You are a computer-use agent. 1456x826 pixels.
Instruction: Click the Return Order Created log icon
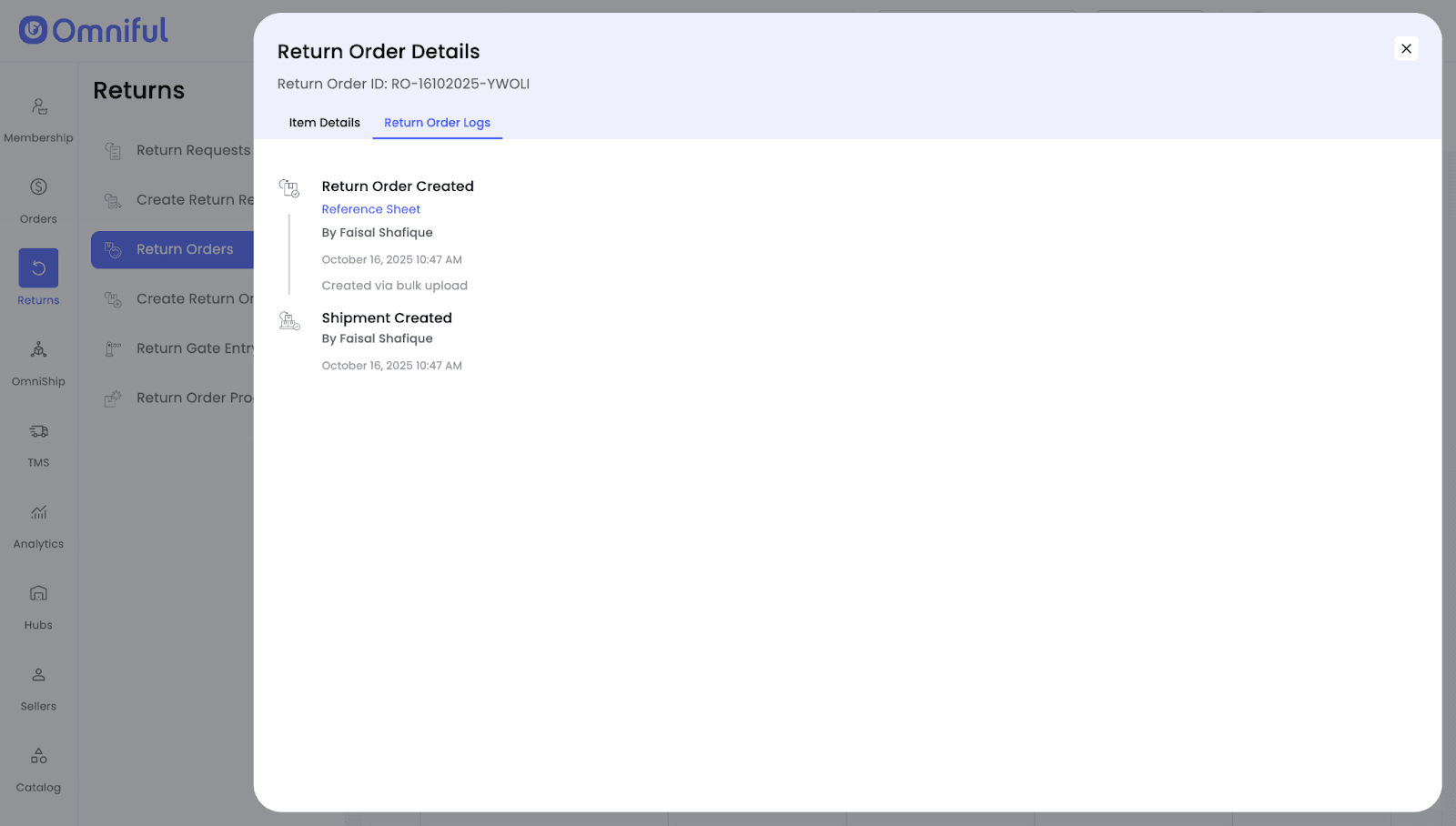tap(289, 188)
